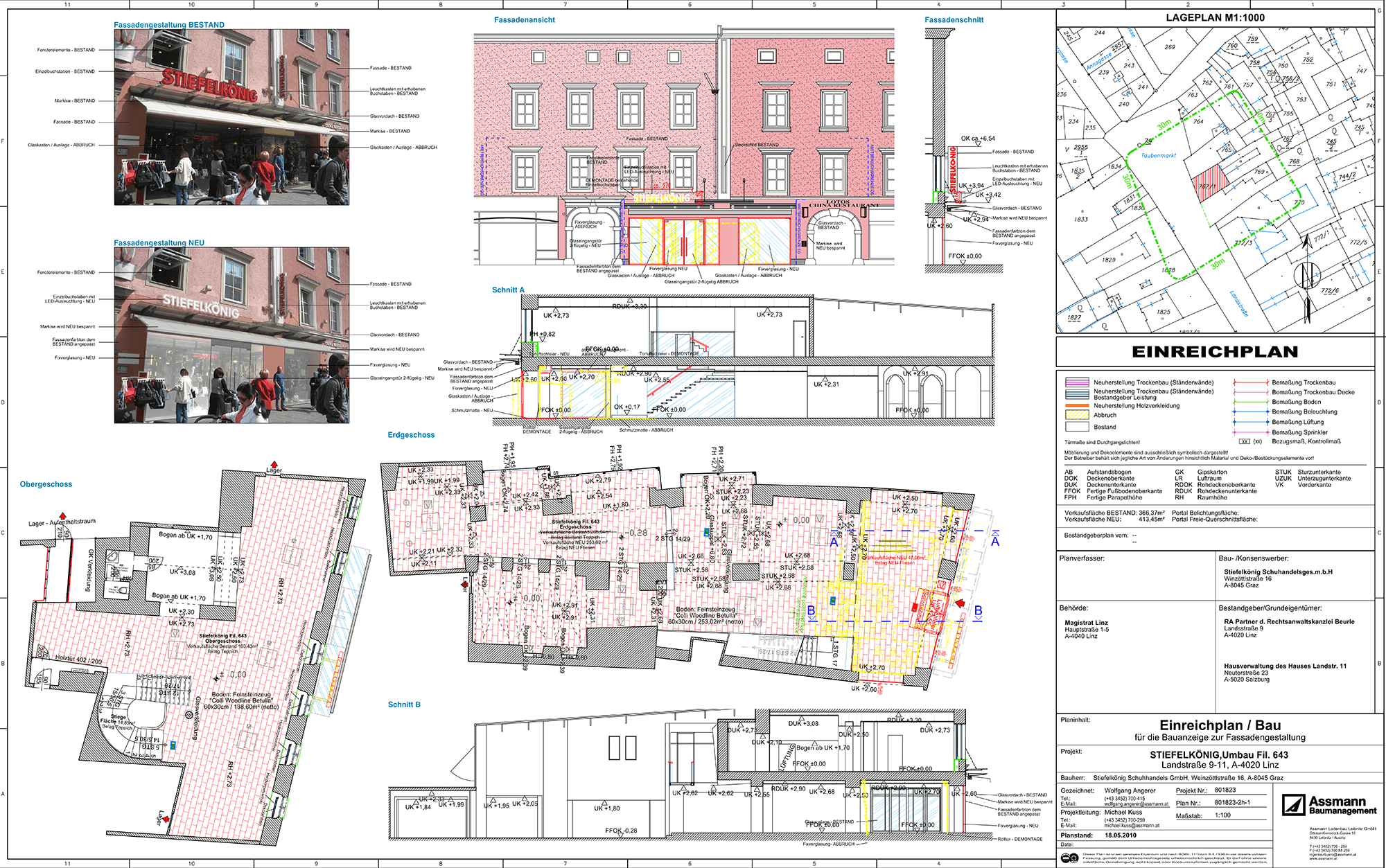This screenshot has width=1386, height=868.
Task: Click the north arrow on the Lageplan
Action: [1307, 278]
